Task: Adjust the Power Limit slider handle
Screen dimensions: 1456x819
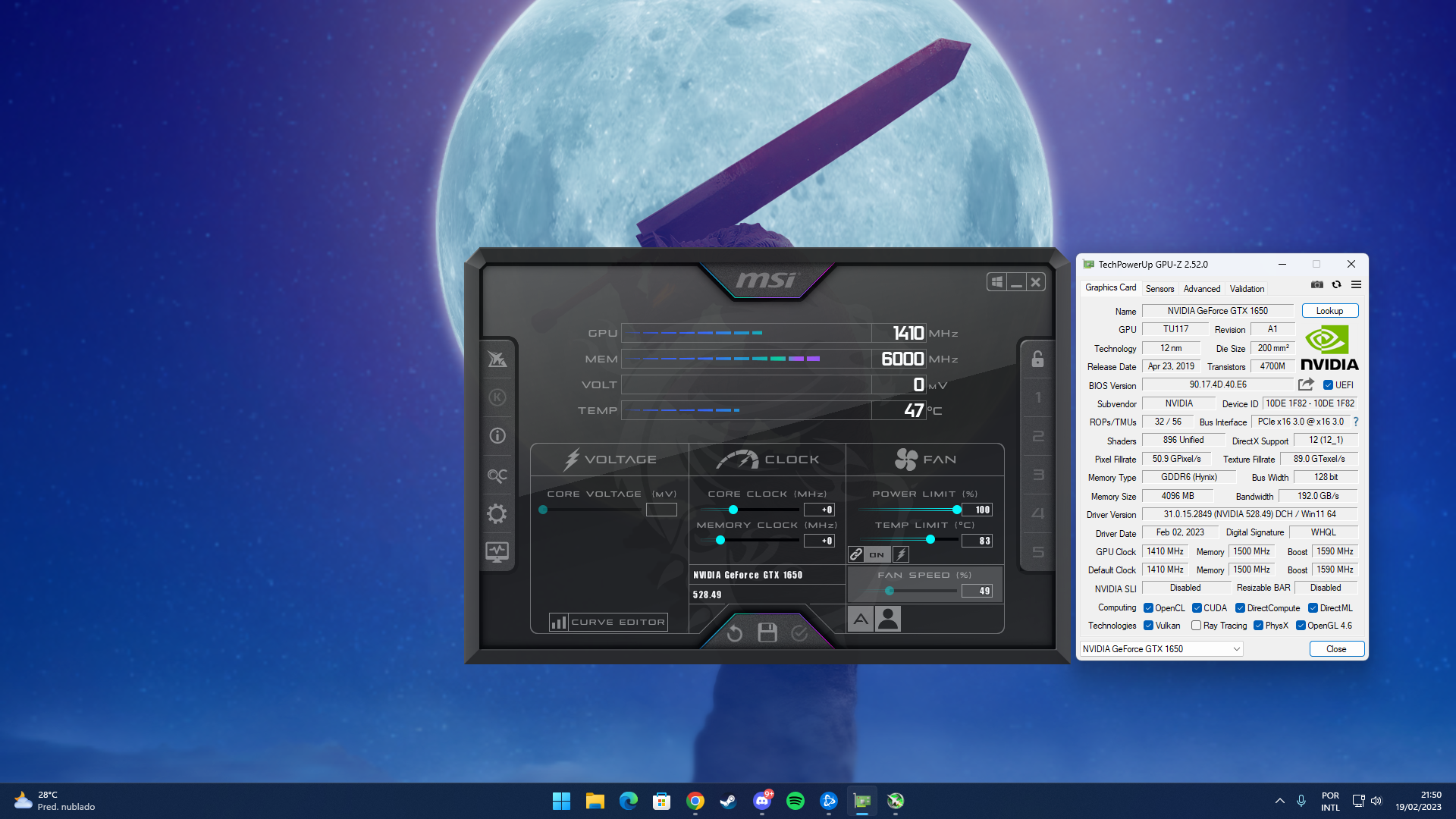Action: pyautogui.click(x=957, y=510)
